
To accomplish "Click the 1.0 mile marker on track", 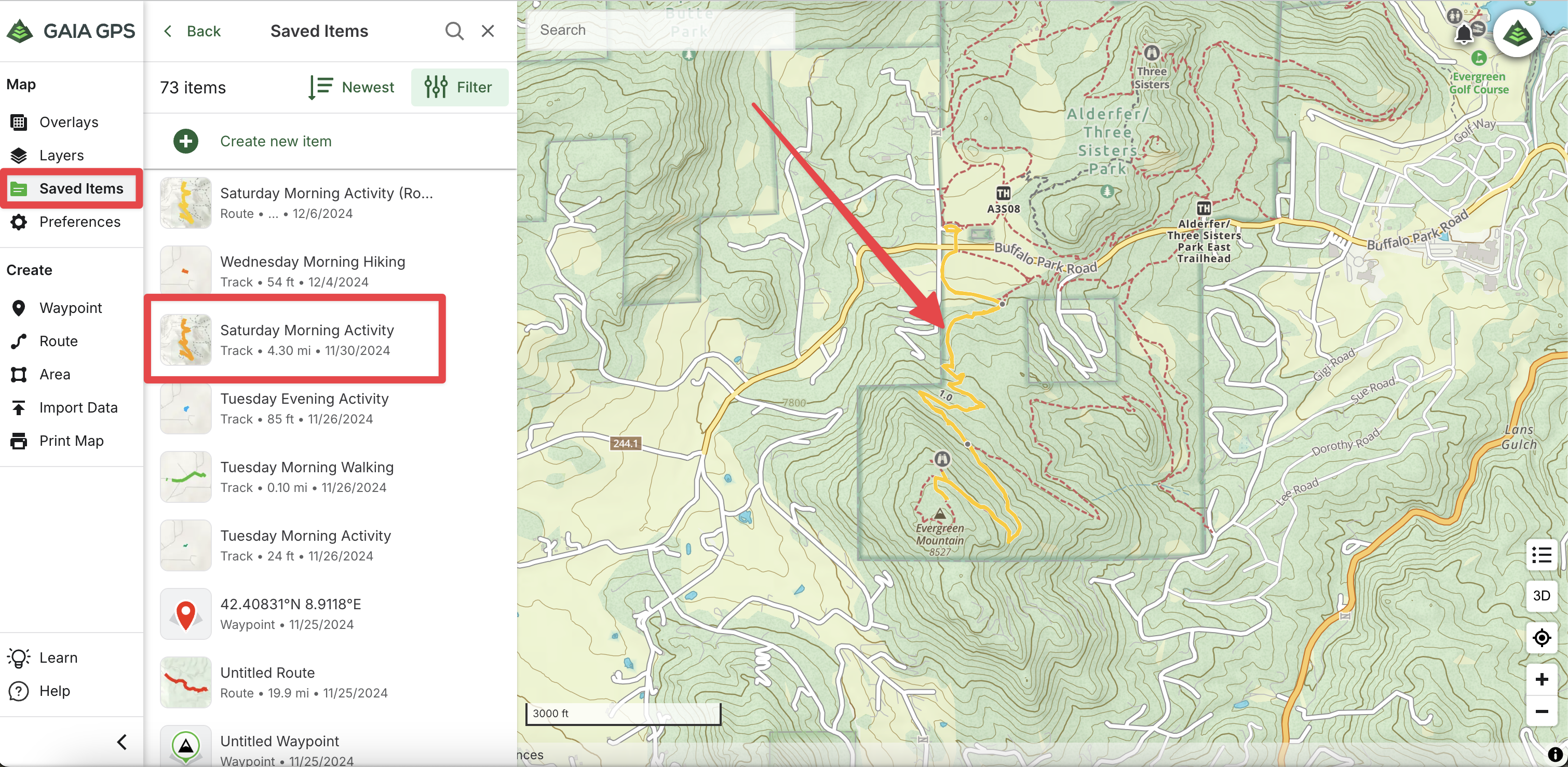I will (945, 396).
